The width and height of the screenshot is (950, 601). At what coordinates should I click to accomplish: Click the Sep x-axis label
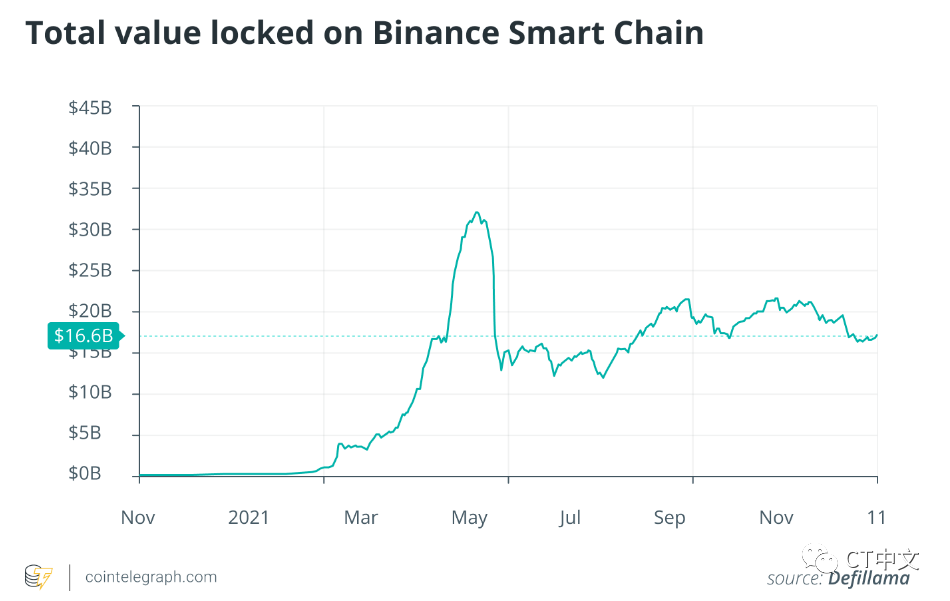(669, 519)
